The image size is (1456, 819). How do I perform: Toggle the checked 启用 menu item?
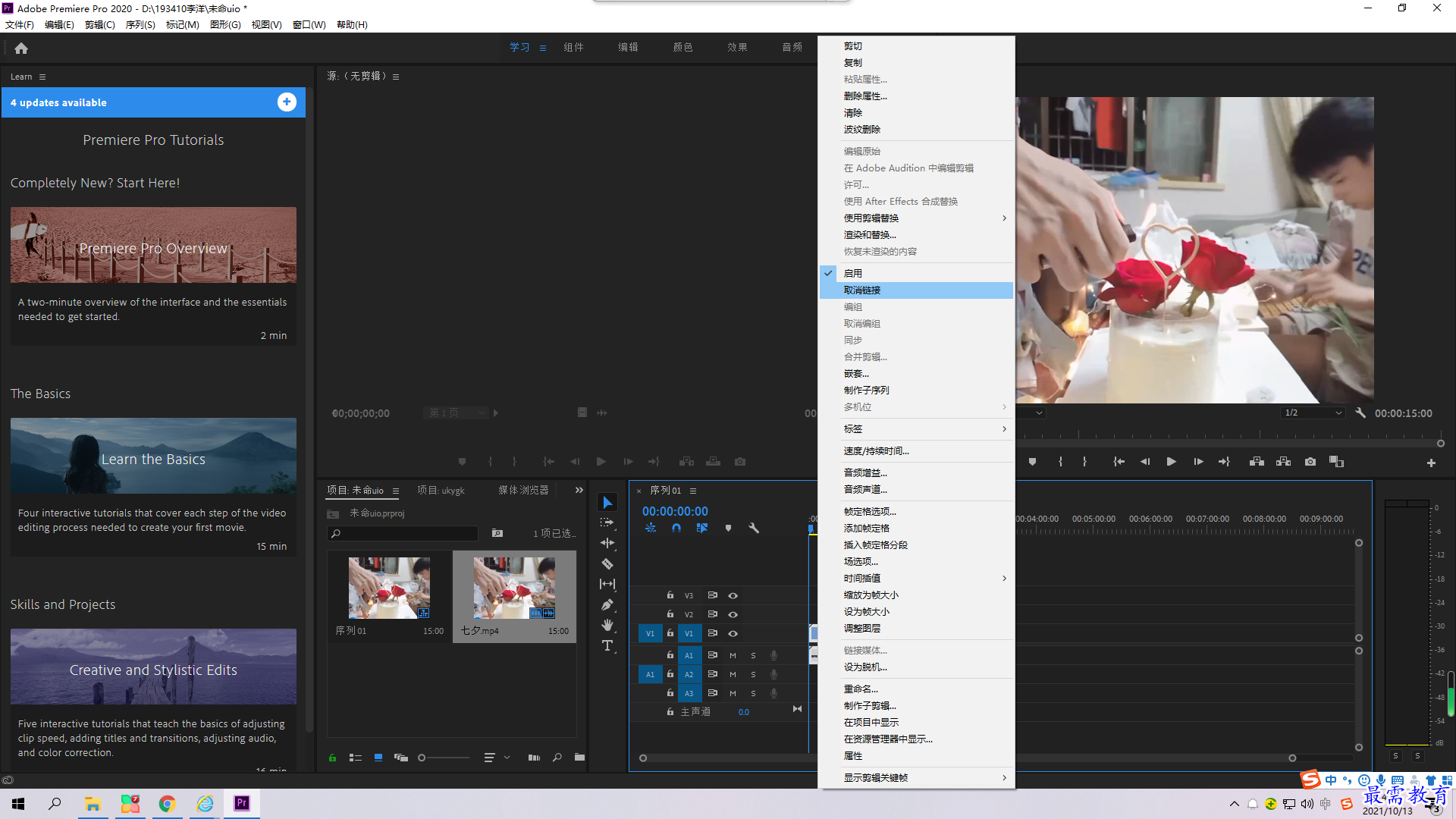(916, 274)
